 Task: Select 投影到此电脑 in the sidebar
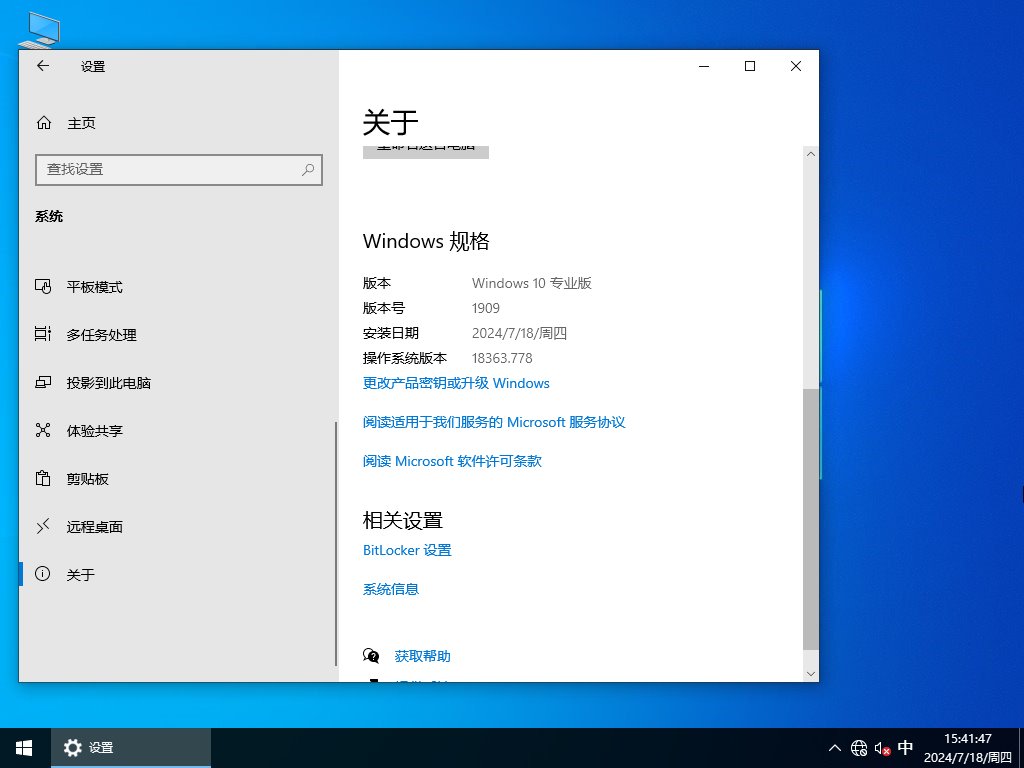tap(109, 383)
